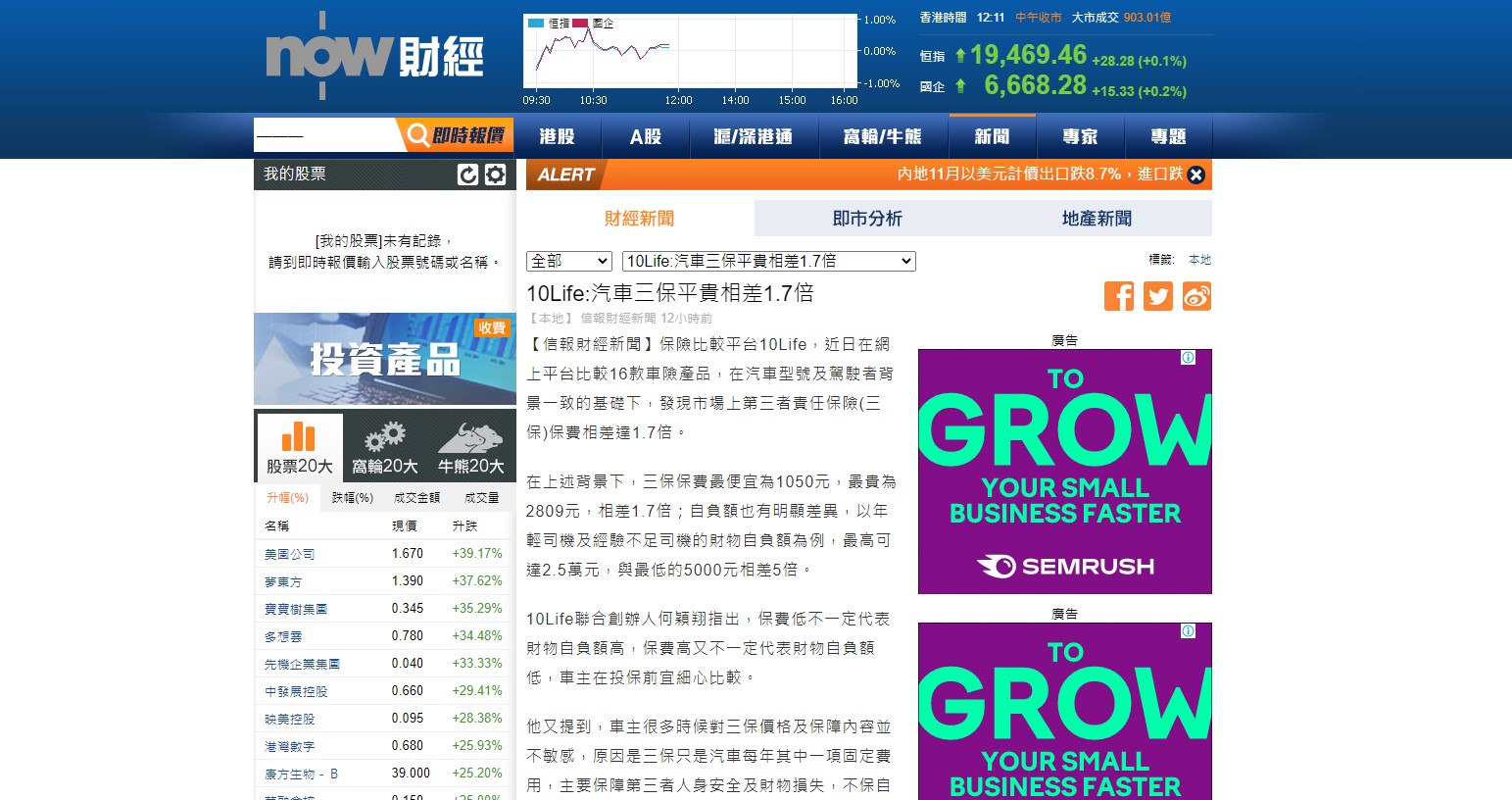Switch to 地產新聞 tab
The width and height of the screenshot is (1512, 800).
[1097, 219]
